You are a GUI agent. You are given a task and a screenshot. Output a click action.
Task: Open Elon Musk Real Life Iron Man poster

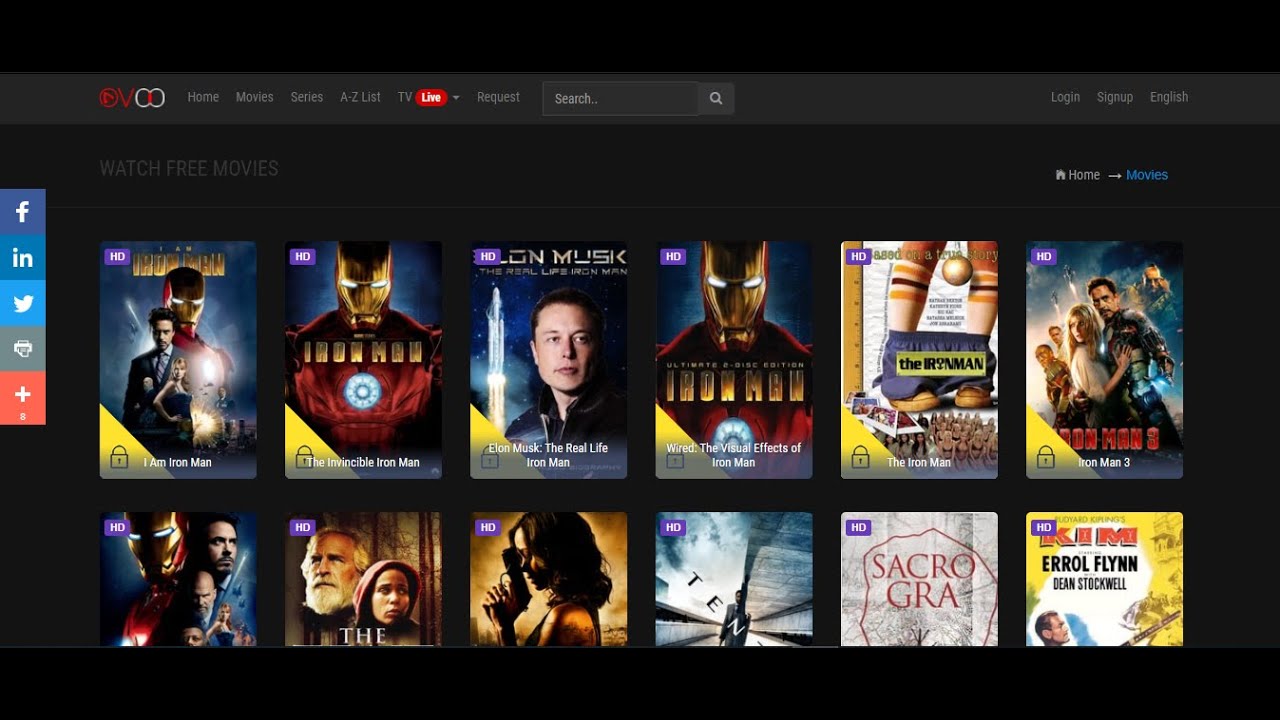pos(549,360)
